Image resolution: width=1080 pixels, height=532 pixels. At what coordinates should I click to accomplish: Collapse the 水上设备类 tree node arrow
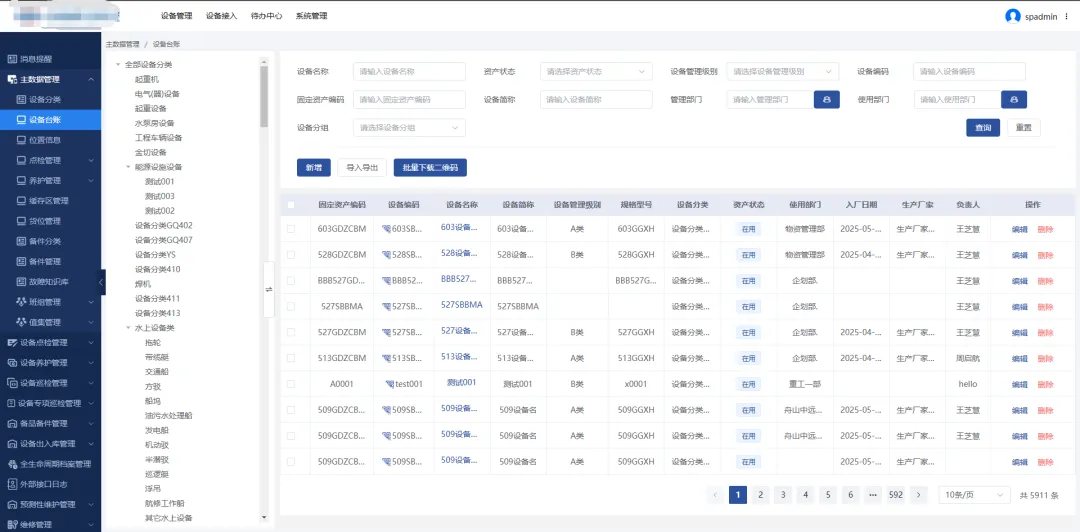coord(128,328)
